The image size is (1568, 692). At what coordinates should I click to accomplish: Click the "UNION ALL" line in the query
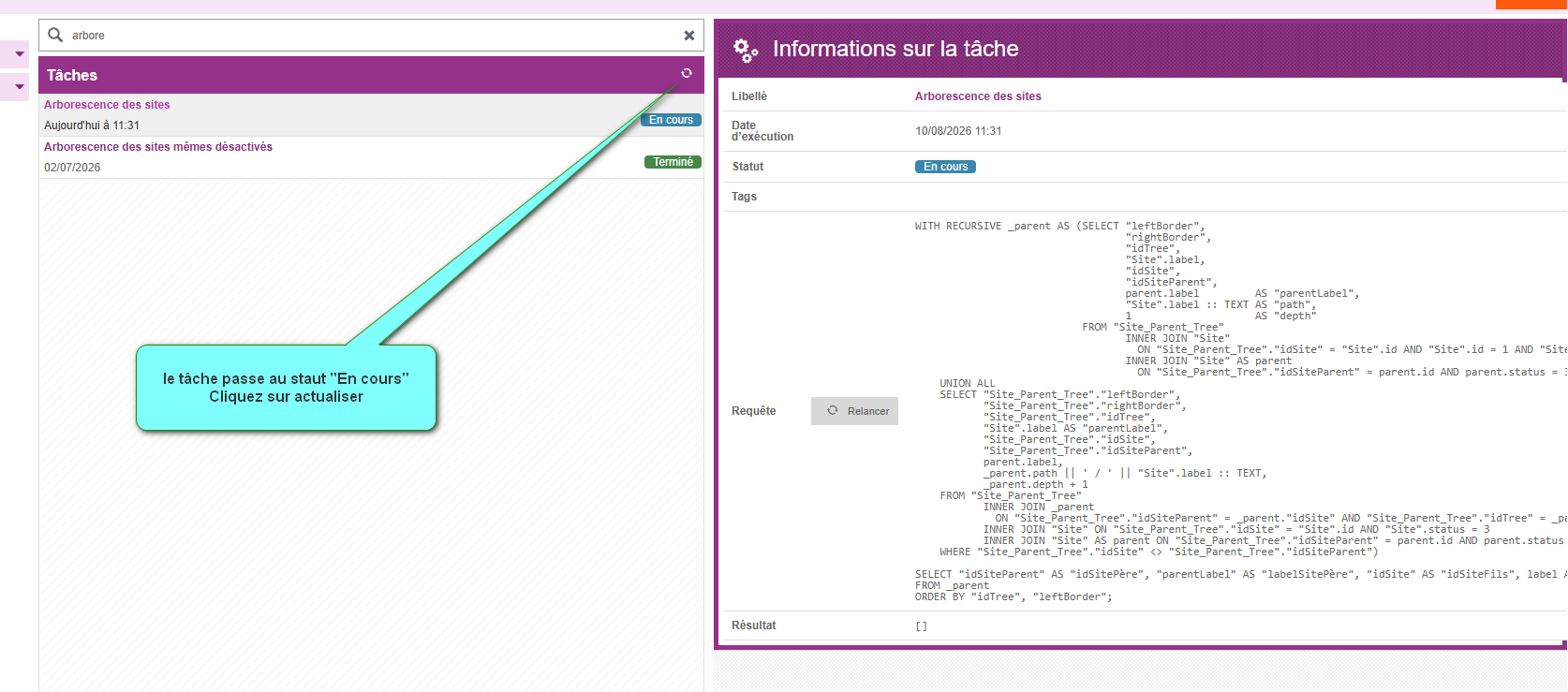(x=968, y=384)
